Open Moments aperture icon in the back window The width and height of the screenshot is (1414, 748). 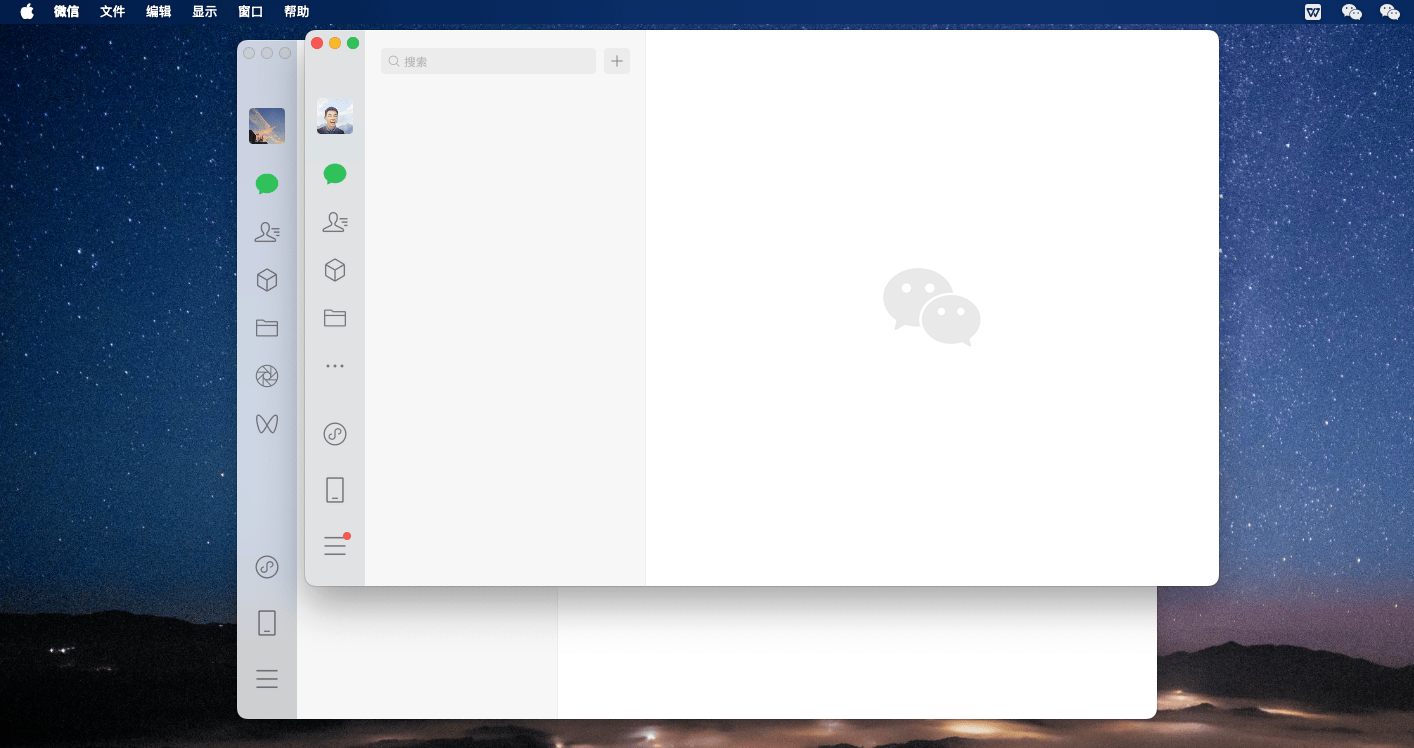(x=267, y=376)
